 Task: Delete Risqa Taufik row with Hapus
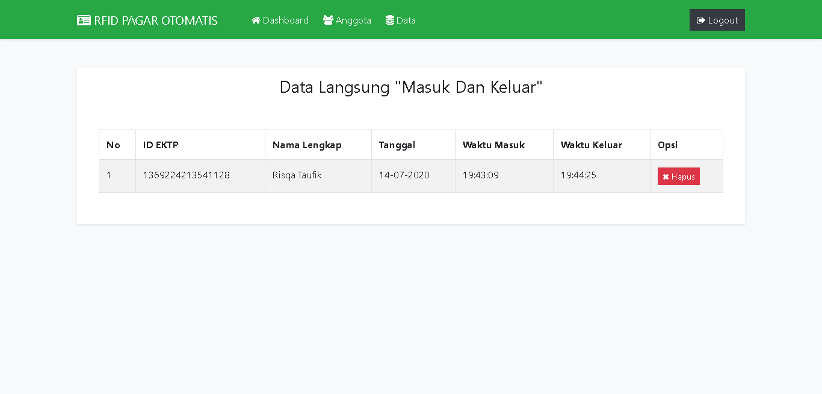point(679,177)
